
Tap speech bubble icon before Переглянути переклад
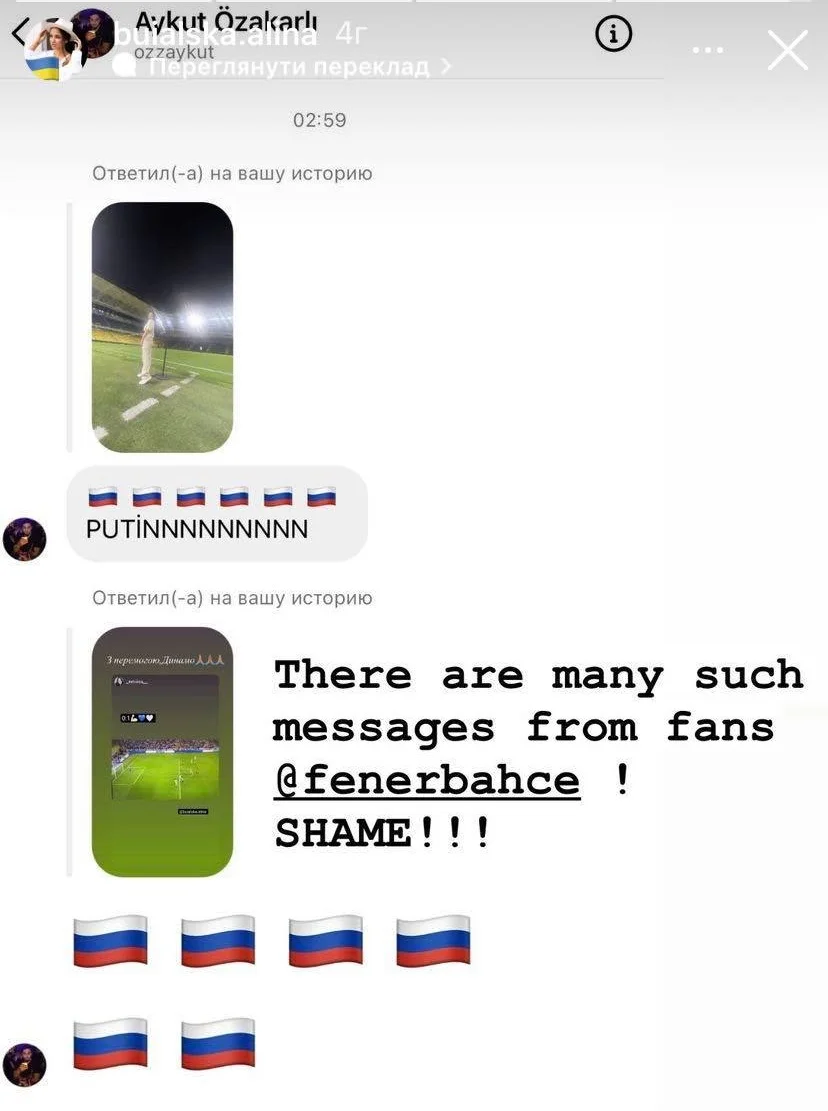[125, 66]
